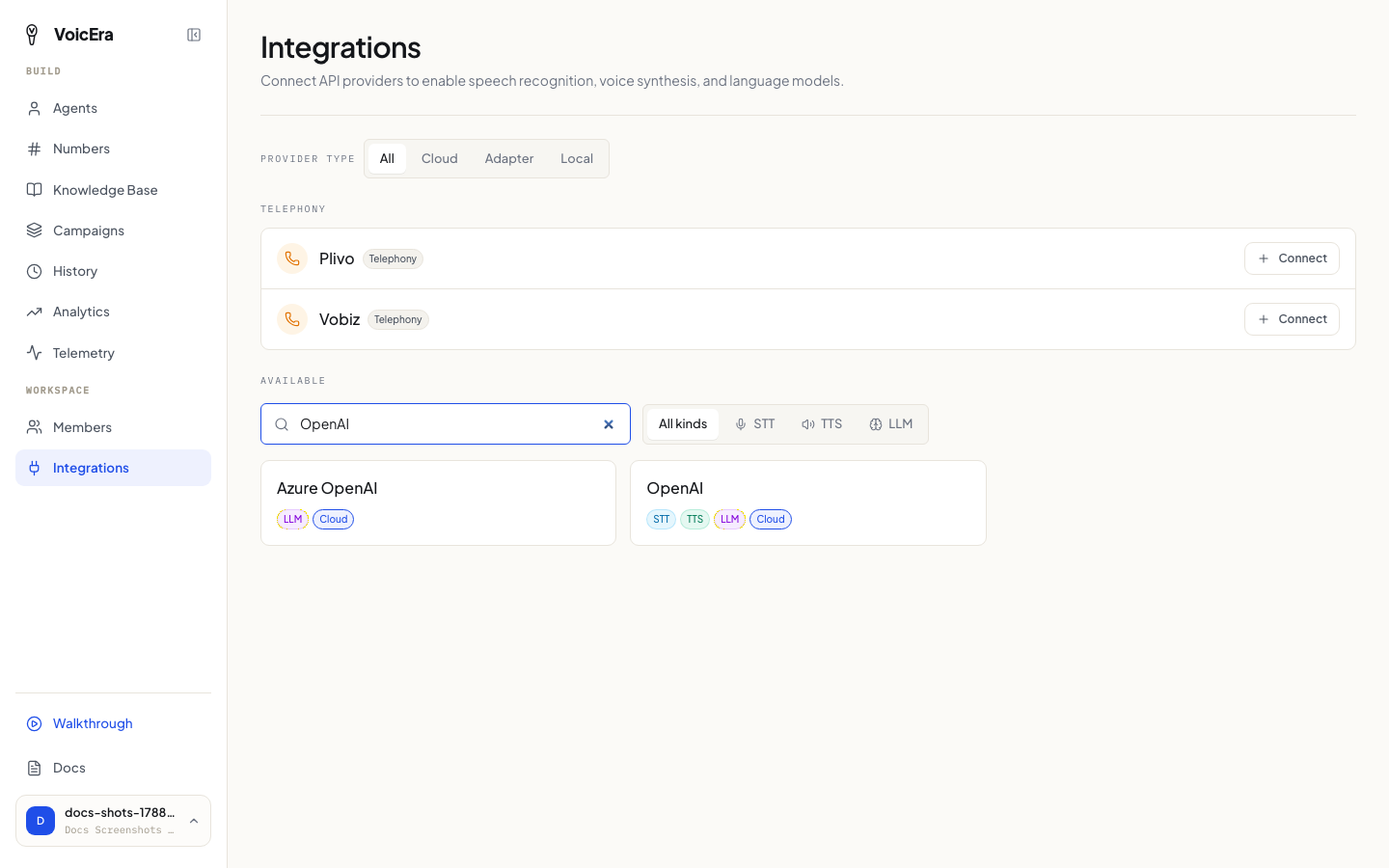Click the Numbers hash icon
This screenshot has width=1389, height=868.
[x=35, y=149]
